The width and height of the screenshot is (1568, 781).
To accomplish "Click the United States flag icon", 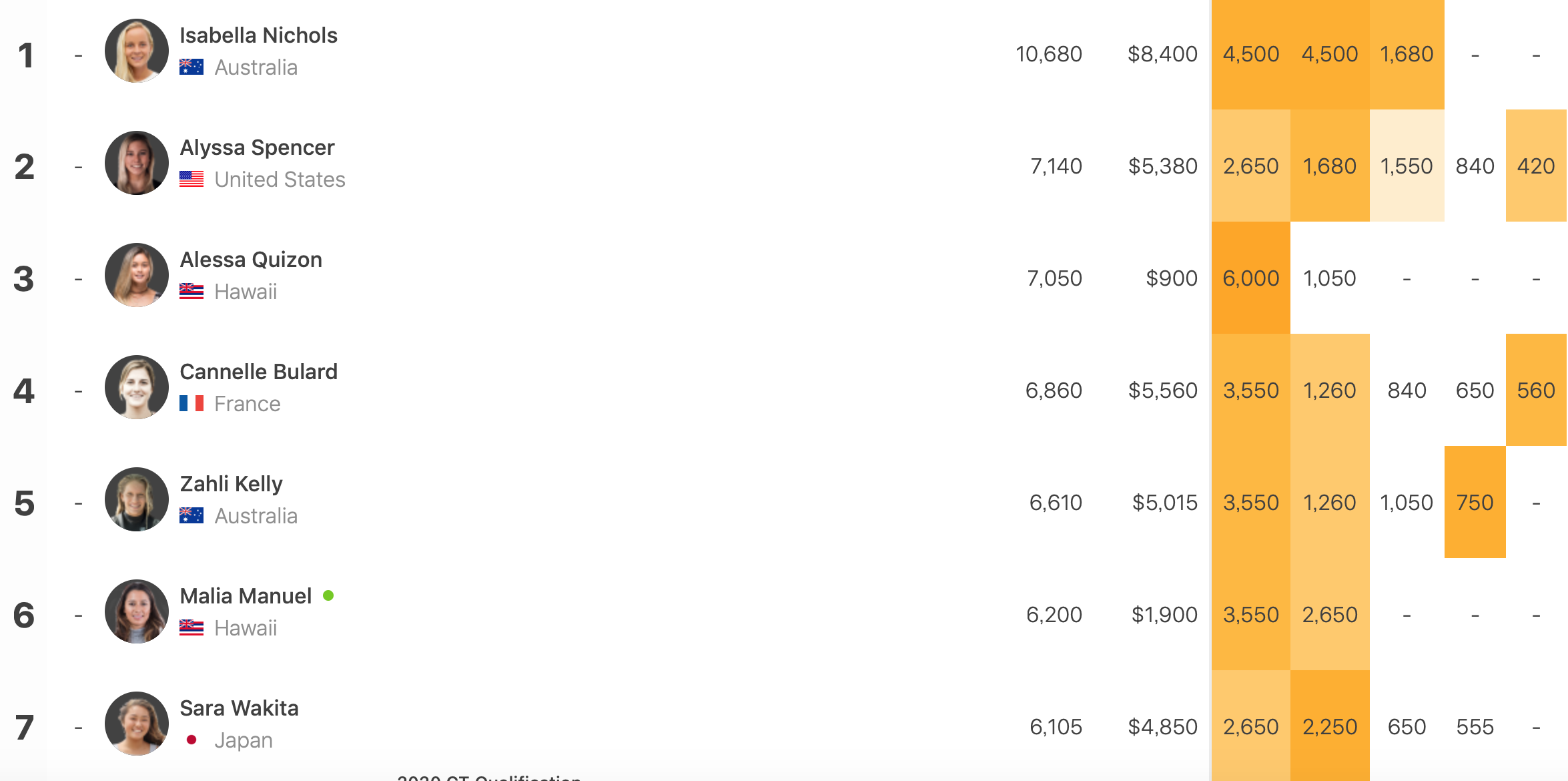I will pyautogui.click(x=191, y=179).
